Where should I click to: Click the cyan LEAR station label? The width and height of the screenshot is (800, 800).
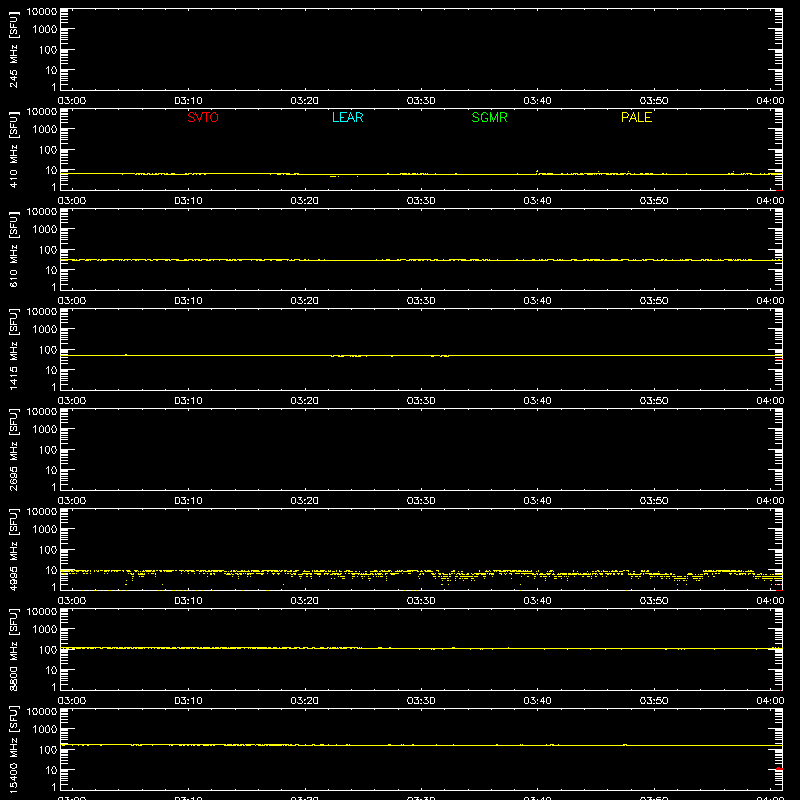[x=347, y=117]
